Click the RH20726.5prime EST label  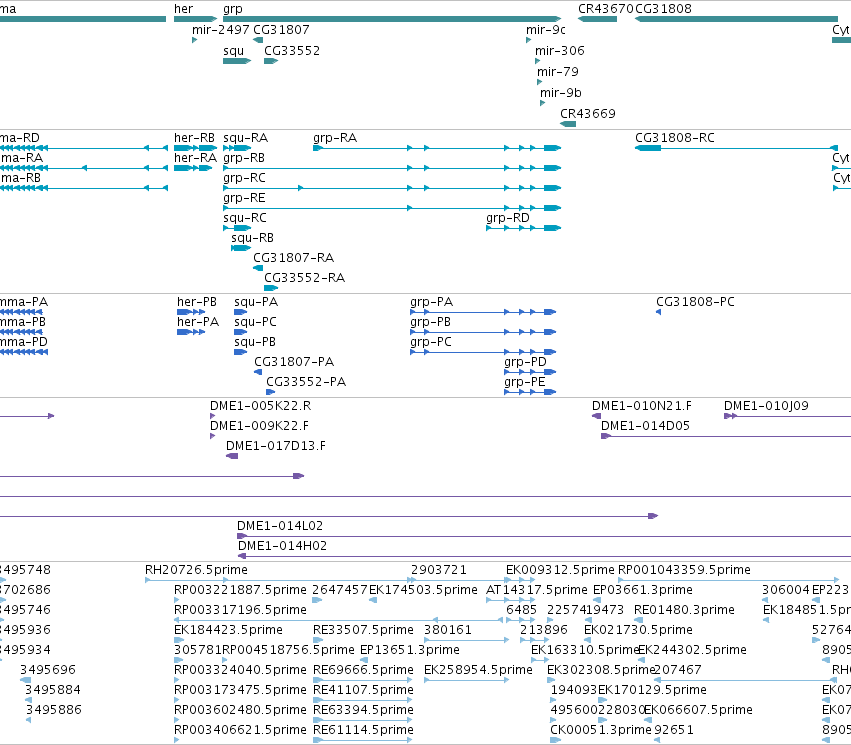click(x=196, y=570)
